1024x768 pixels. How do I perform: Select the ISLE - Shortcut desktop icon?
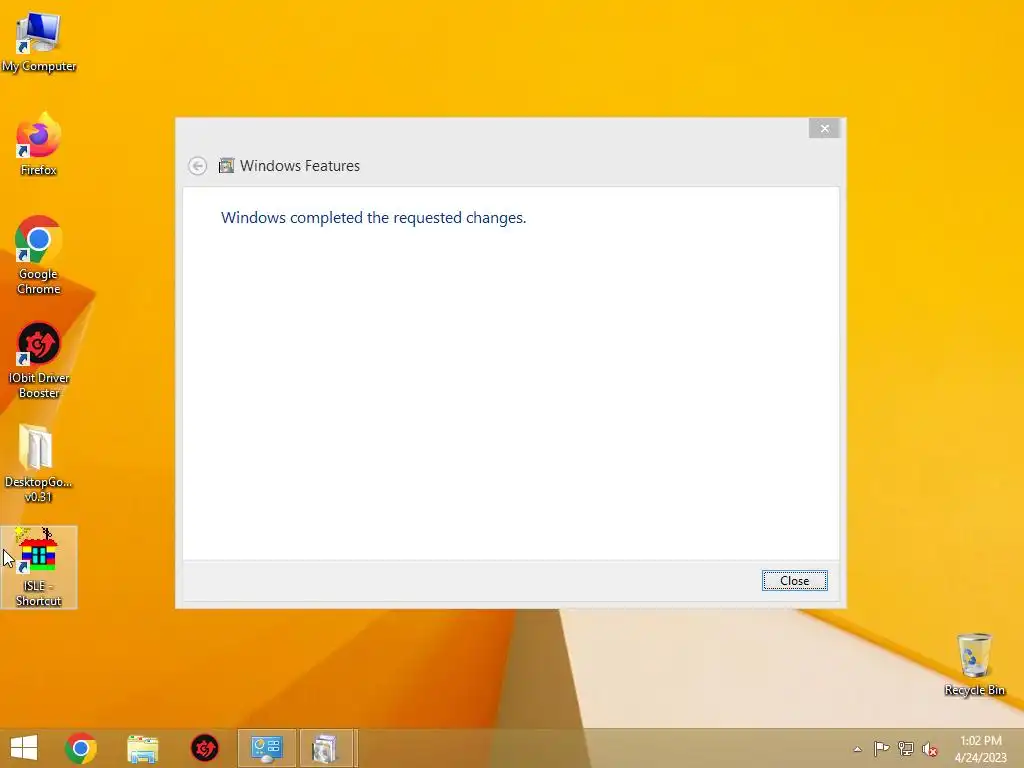tap(39, 568)
